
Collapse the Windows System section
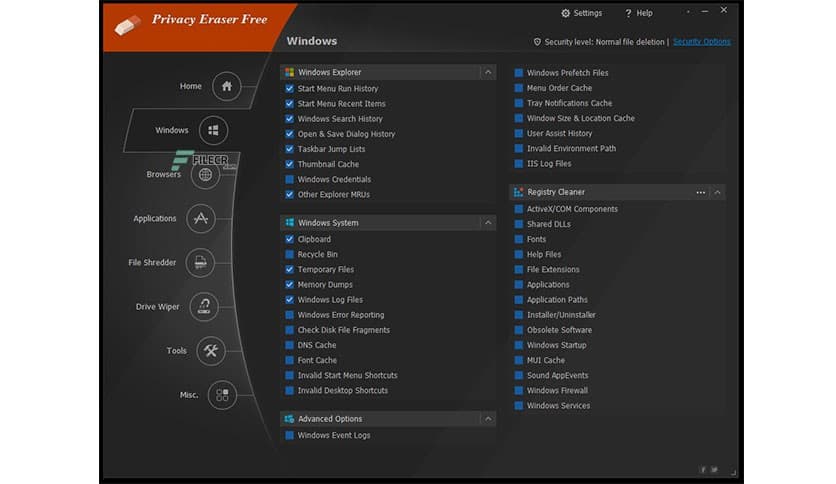tap(488, 222)
